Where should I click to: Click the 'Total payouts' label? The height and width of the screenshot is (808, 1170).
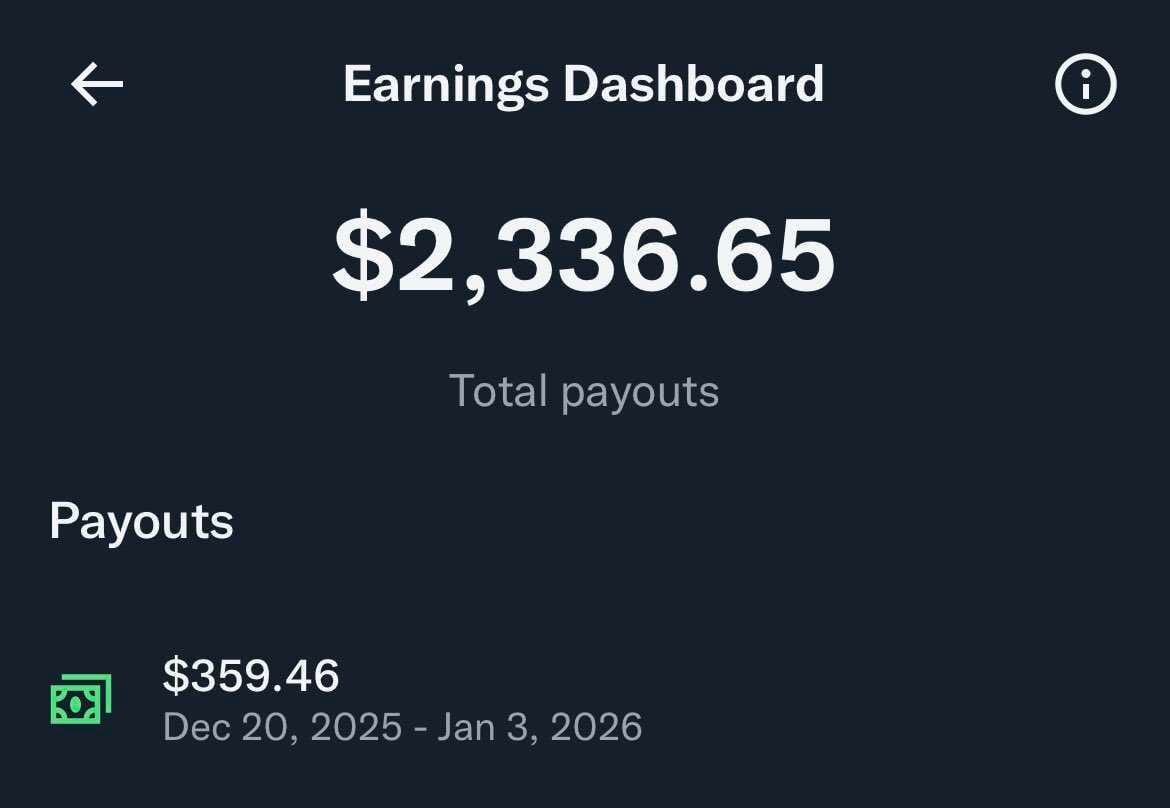(585, 391)
